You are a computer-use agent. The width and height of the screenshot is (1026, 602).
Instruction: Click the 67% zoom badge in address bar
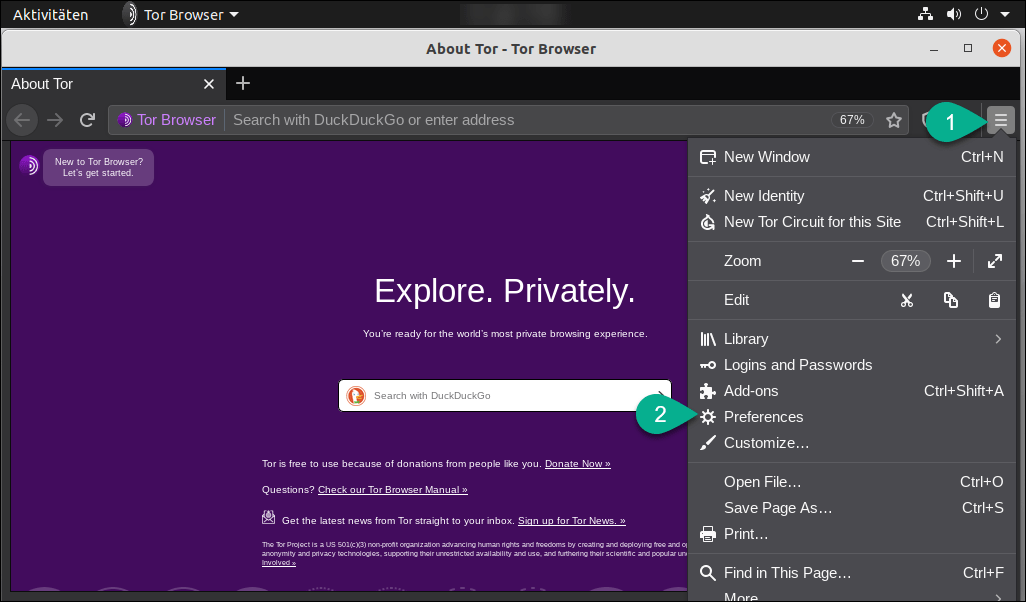(x=852, y=120)
